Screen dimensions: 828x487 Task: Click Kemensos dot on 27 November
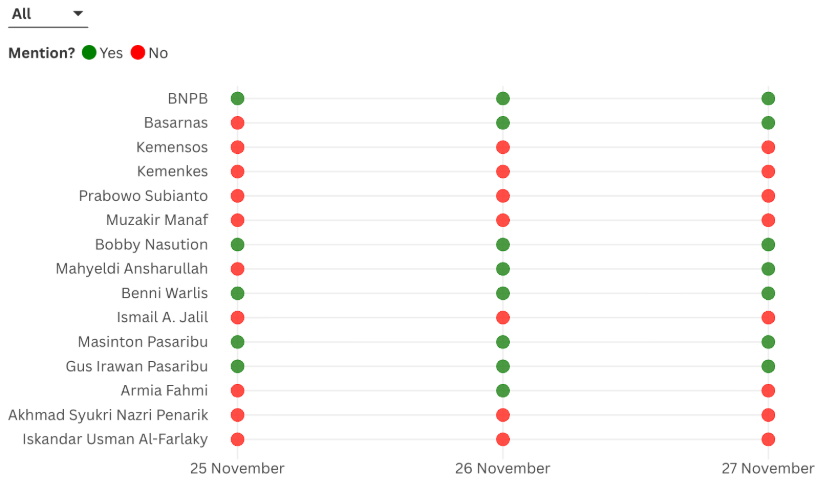coord(768,147)
